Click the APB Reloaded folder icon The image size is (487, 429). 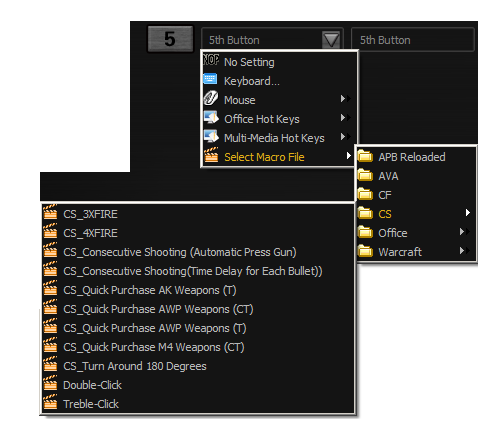[x=365, y=156]
